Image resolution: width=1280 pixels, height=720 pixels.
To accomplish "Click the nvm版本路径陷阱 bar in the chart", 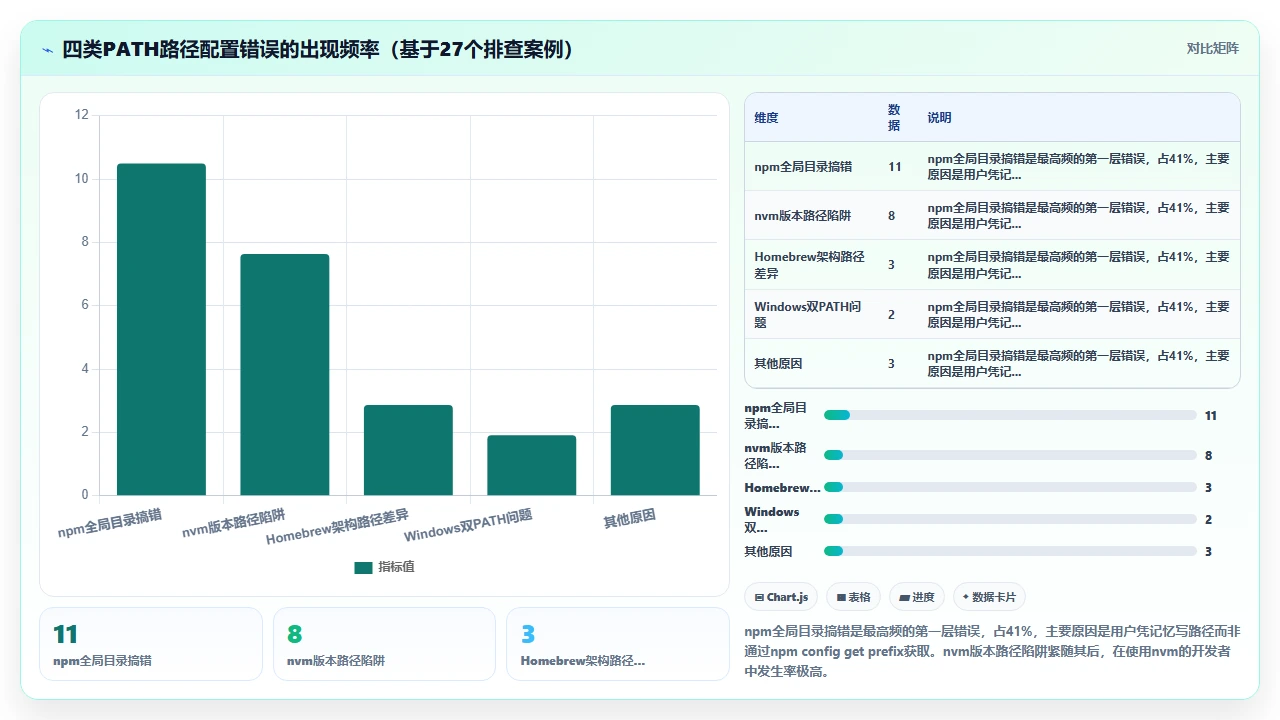I will (285, 374).
